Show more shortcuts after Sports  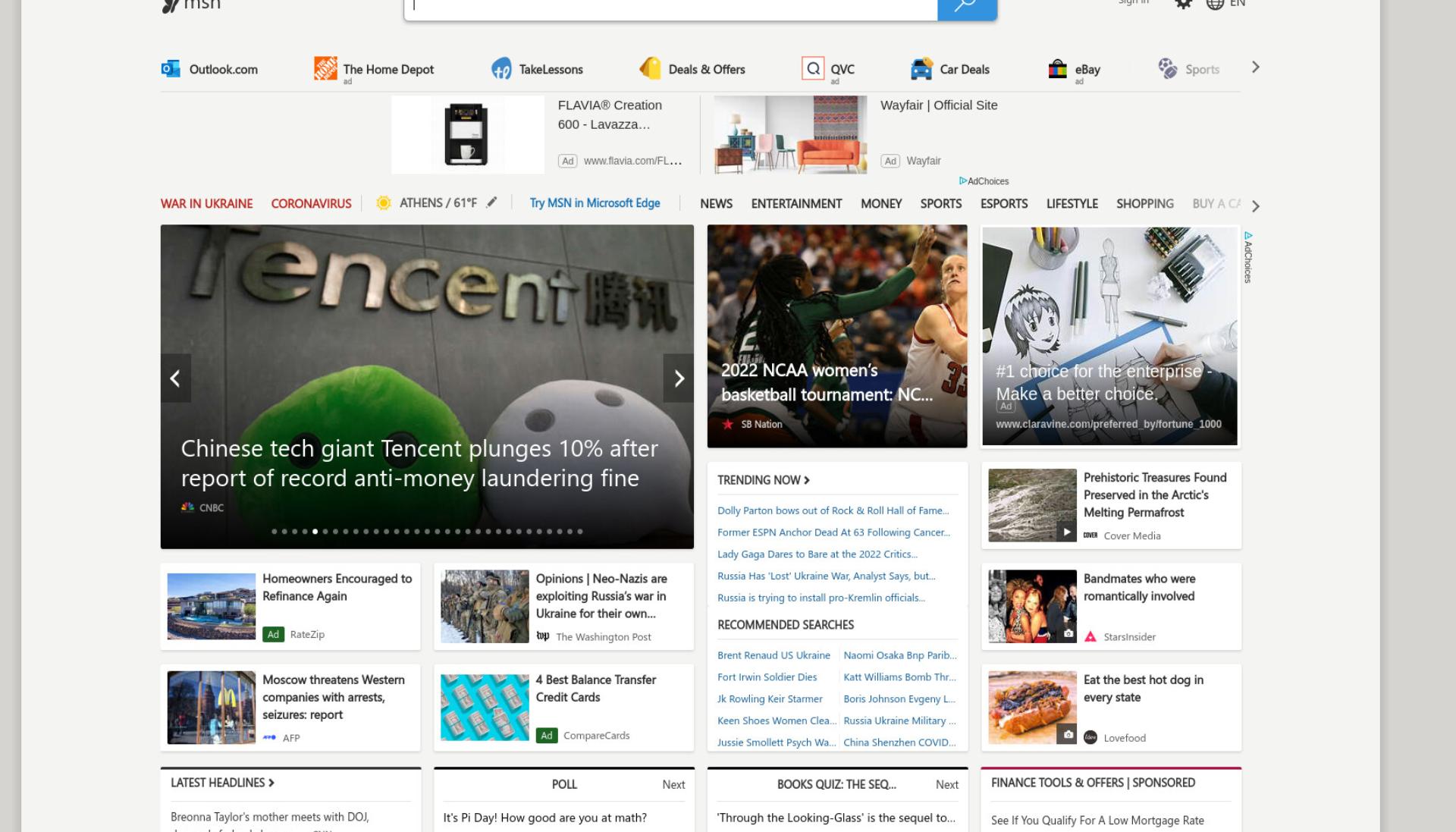point(1256,68)
